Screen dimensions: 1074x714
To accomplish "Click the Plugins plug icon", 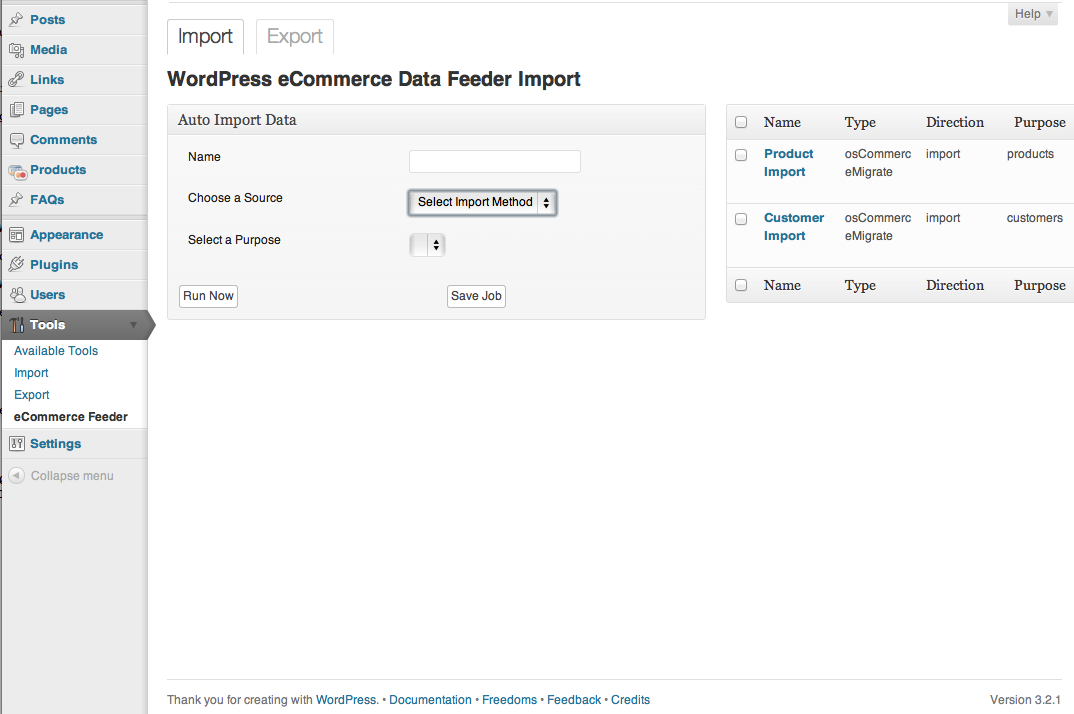I will point(16,264).
